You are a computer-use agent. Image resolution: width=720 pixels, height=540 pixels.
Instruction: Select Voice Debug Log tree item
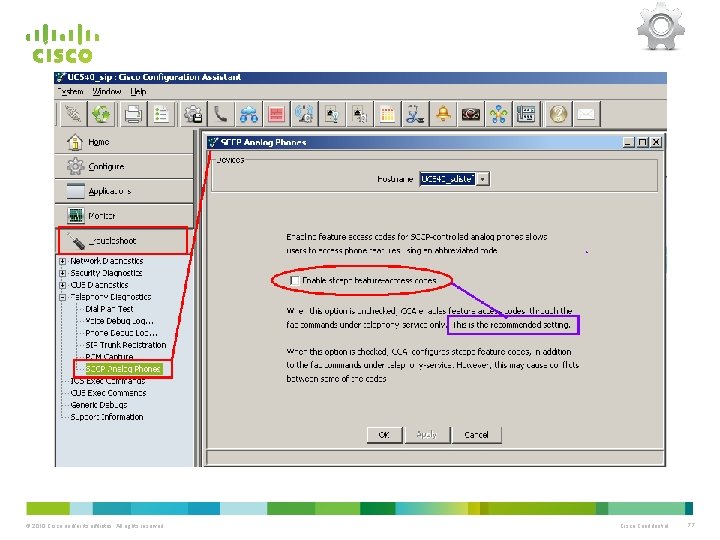[119, 321]
